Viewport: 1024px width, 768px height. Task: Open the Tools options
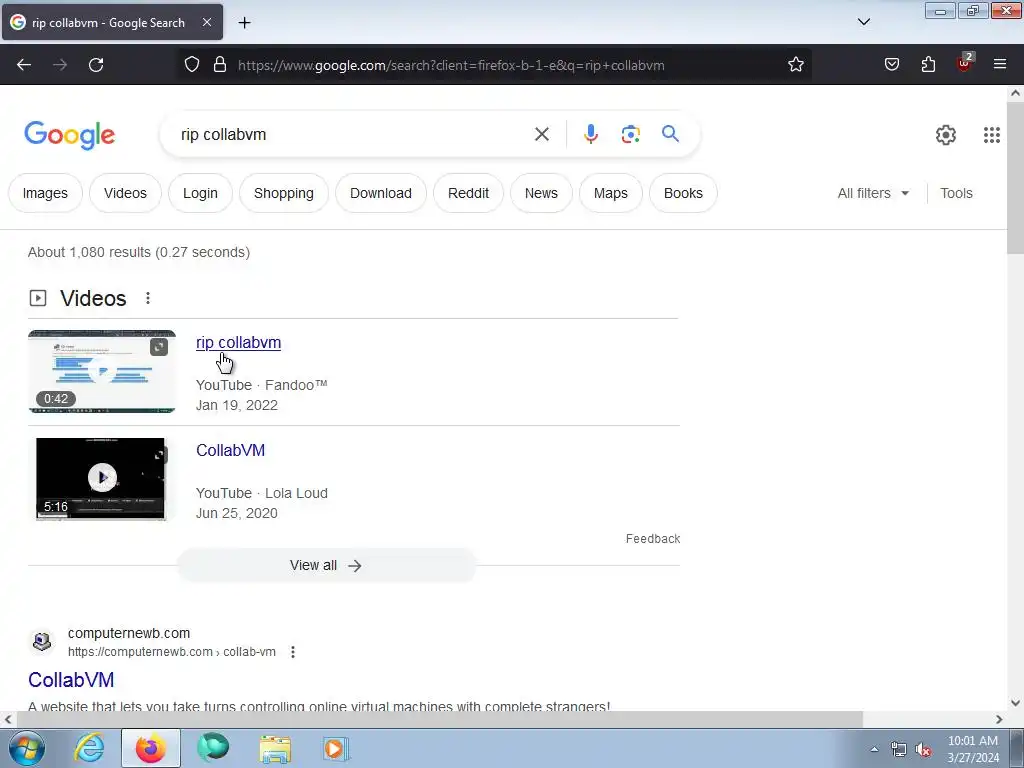click(x=956, y=193)
